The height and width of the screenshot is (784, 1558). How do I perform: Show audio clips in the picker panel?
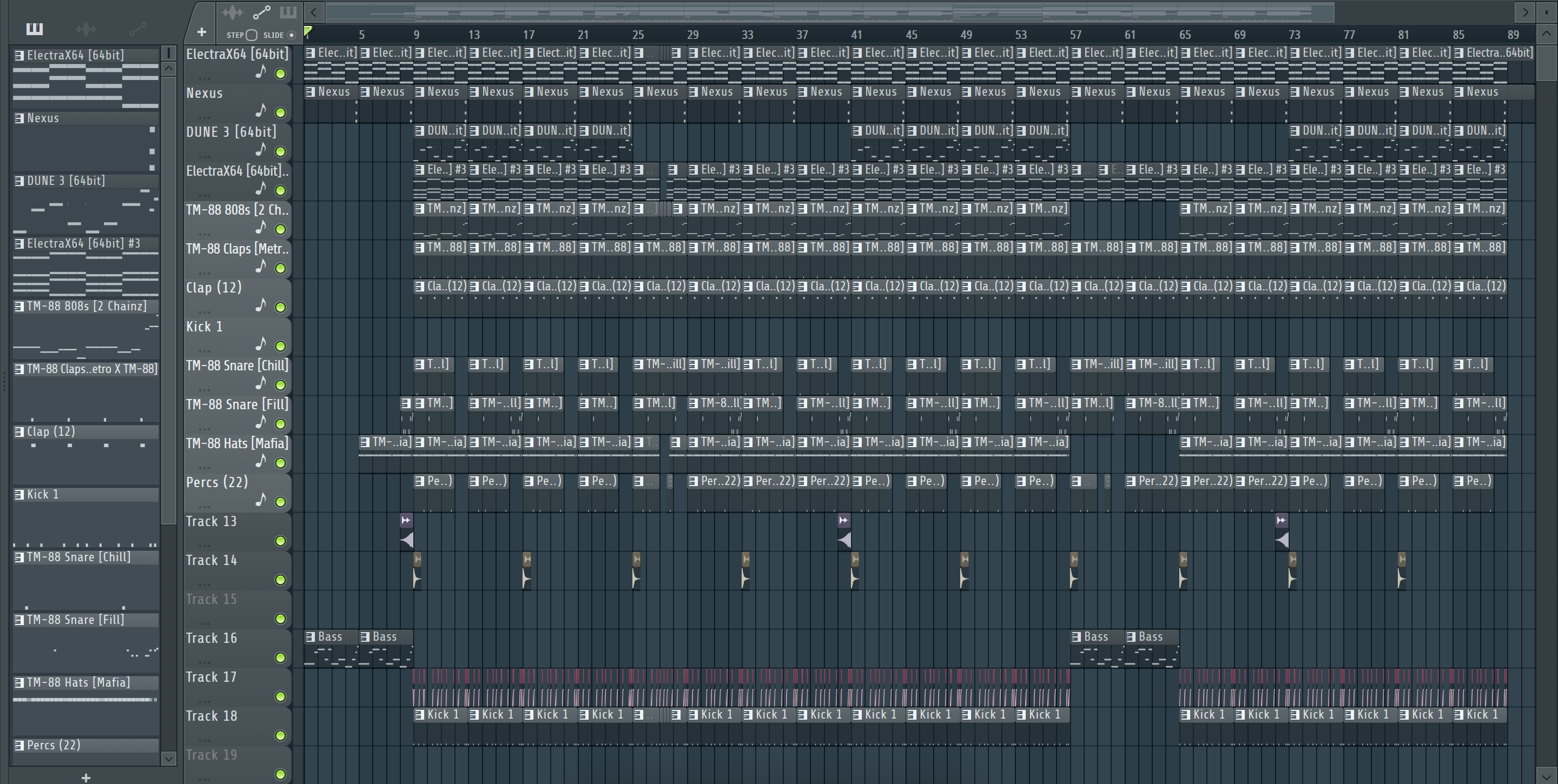[x=86, y=29]
